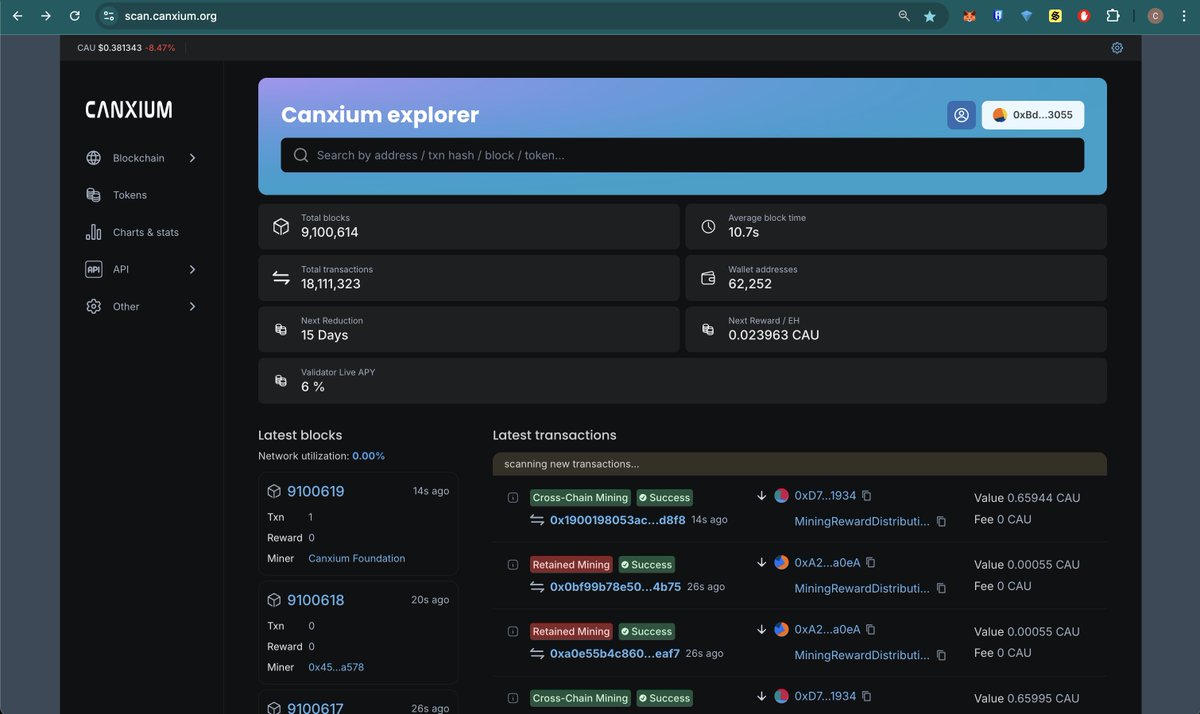Click the browser URL scan.canxium.org
Viewport: 1200px width, 714px height.
click(171, 16)
